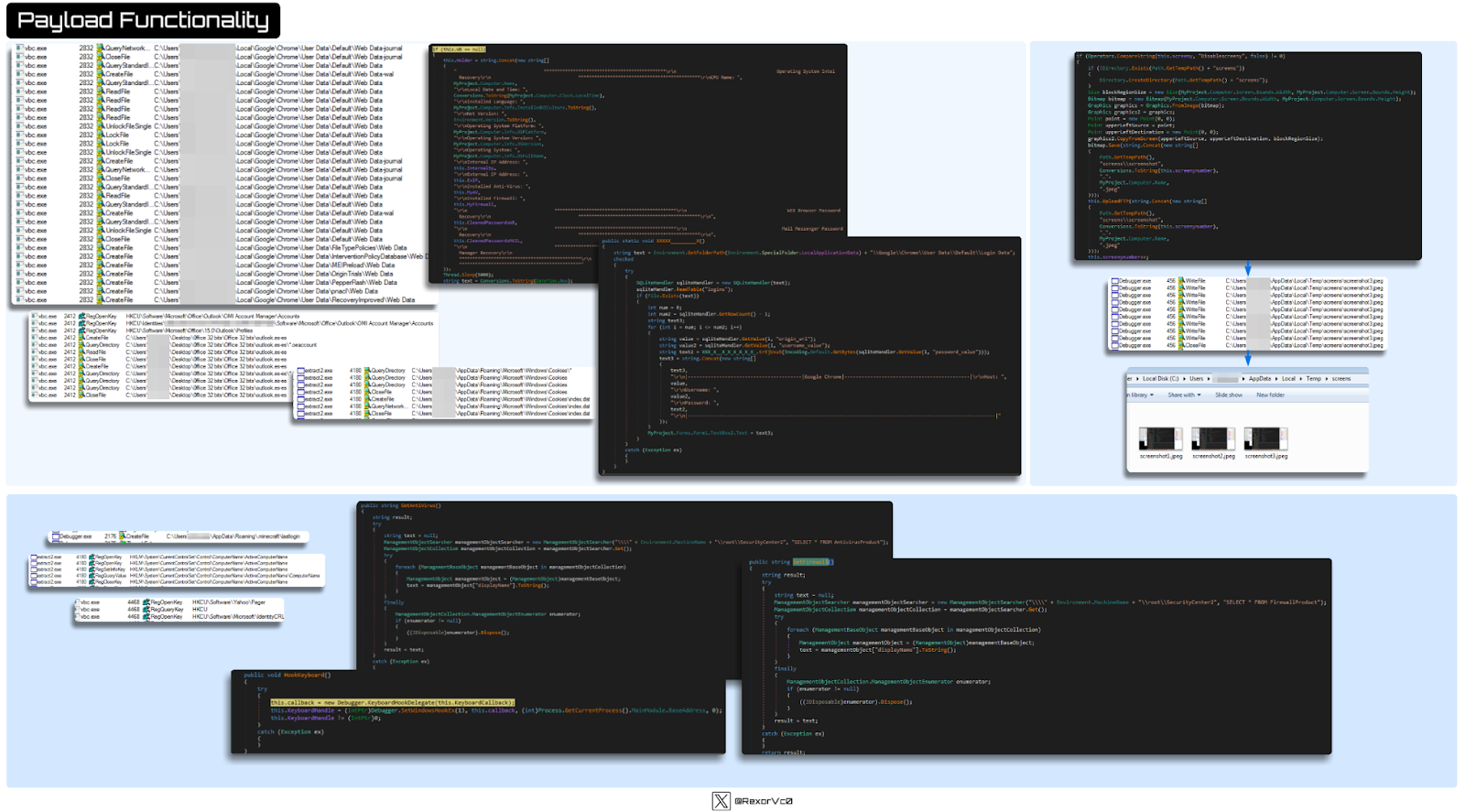Image resolution: width=1465 pixels, height=812 pixels.
Task: Expand the arrow after Local Disk (C:)
Action: click(1184, 379)
